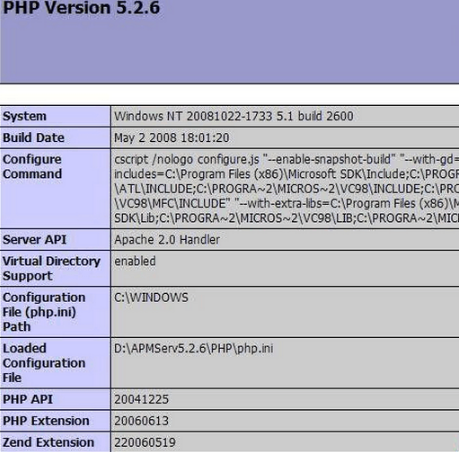Click the 220060519 Zend Extension value
This screenshot has width=459, height=452.
145,443
